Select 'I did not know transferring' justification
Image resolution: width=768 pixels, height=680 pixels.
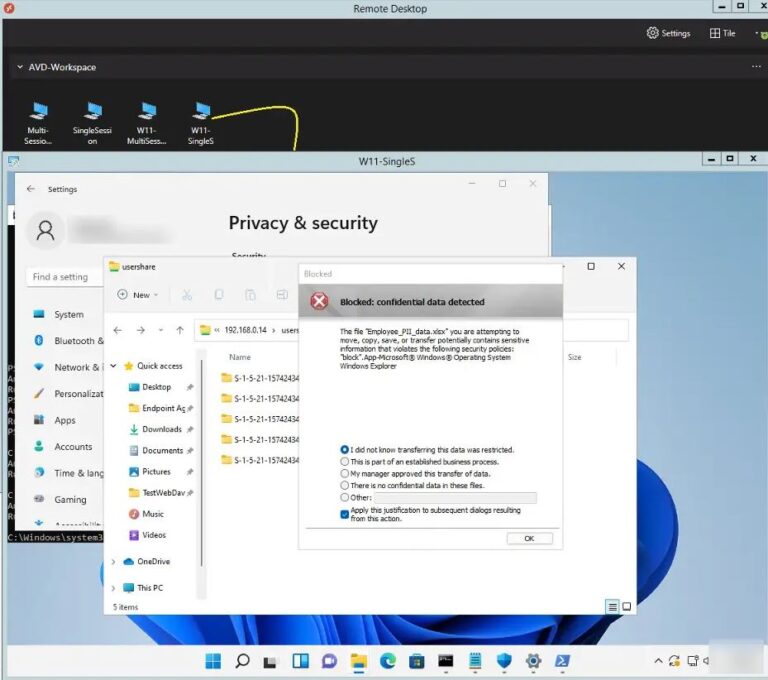point(344,449)
